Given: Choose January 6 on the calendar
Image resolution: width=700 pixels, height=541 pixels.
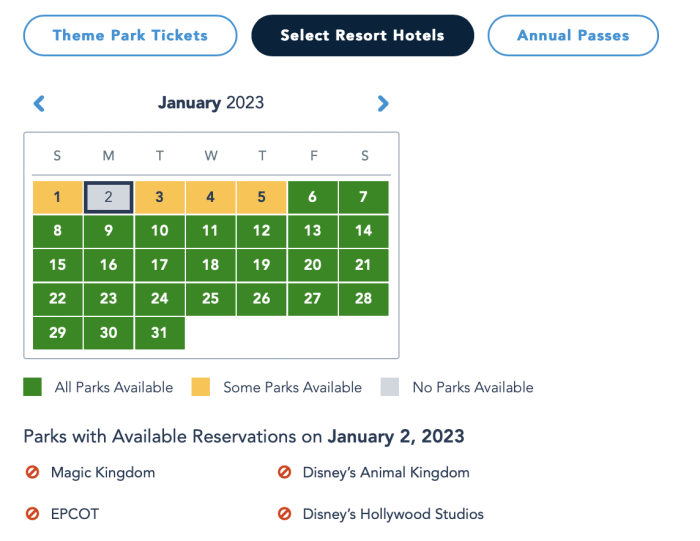Looking at the screenshot, I should pyautogui.click(x=312, y=197).
